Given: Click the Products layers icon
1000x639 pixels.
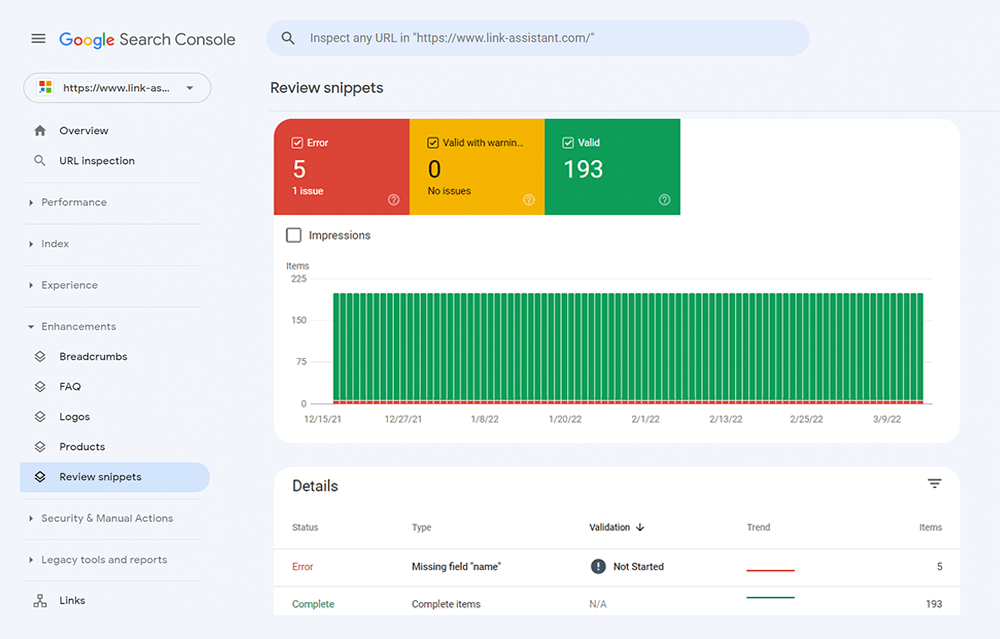Looking at the screenshot, I should coord(40,446).
